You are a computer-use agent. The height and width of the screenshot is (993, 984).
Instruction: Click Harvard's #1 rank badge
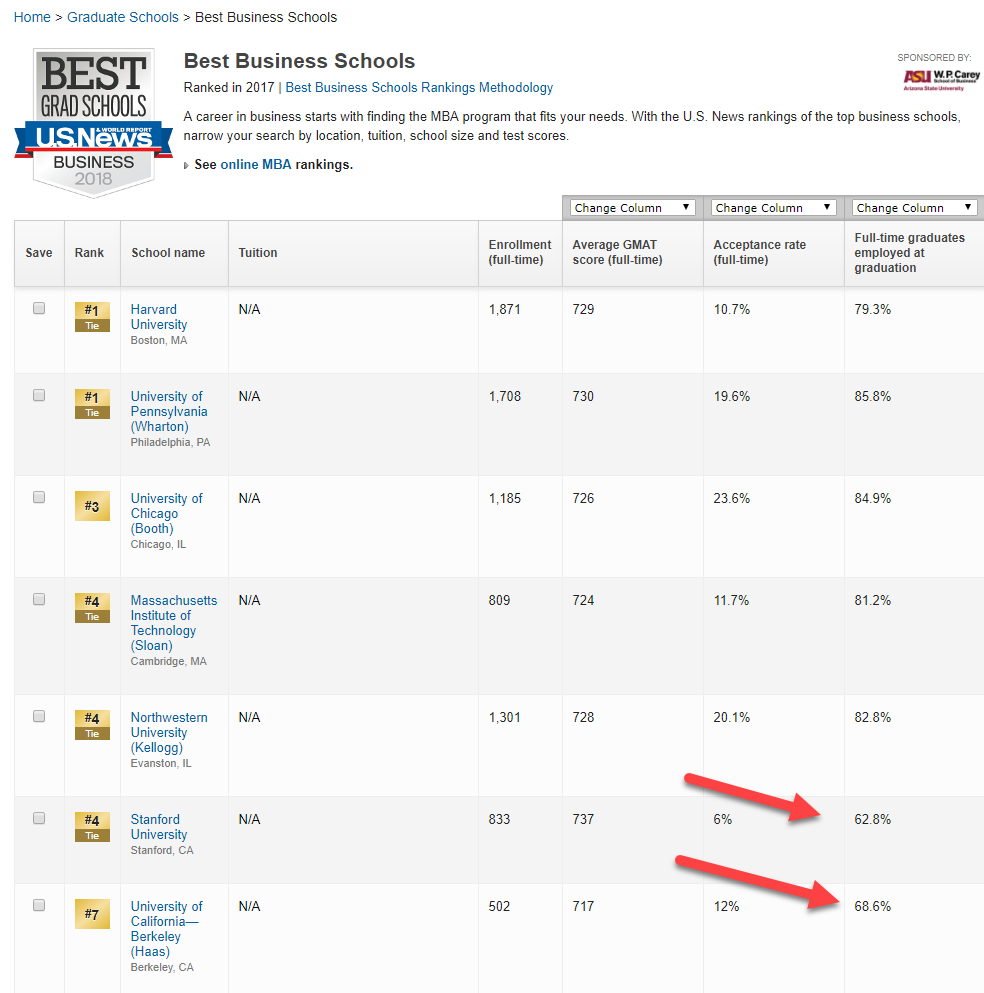pyautogui.click(x=92, y=316)
